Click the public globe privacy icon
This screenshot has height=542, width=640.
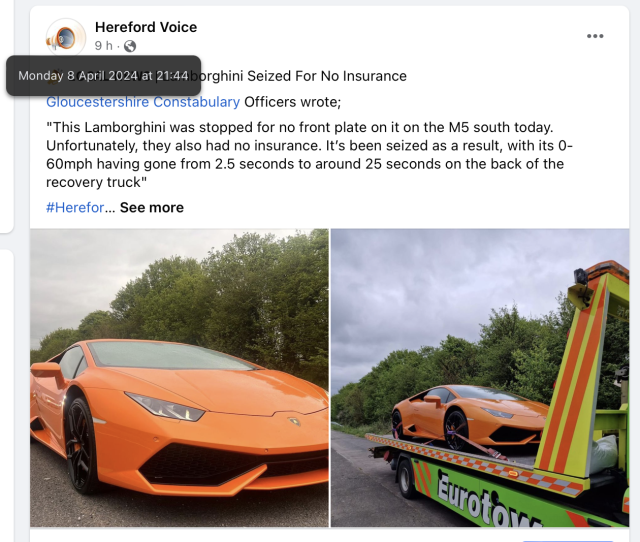(x=130, y=46)
